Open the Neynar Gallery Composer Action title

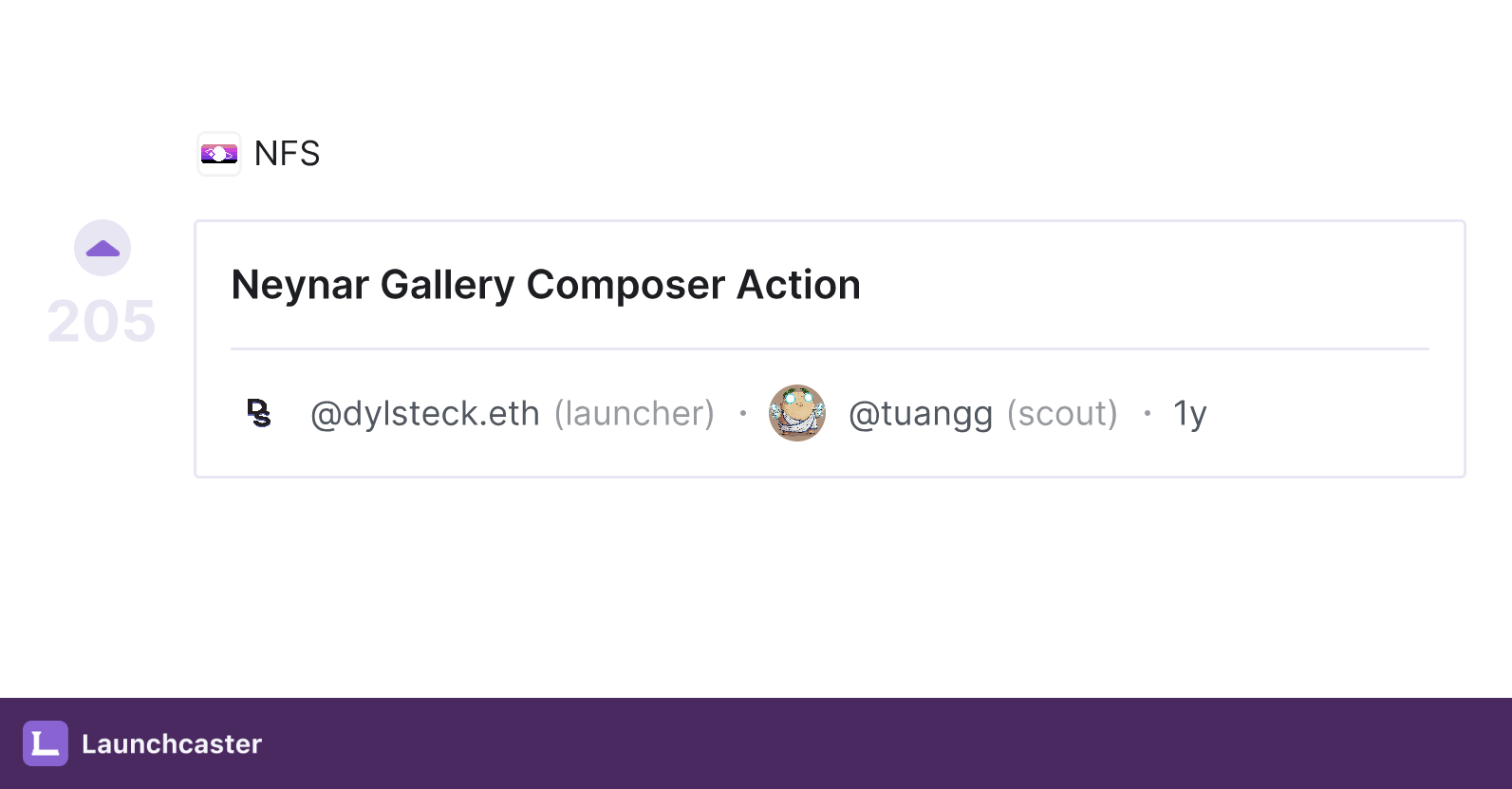[x=545, y=284]
